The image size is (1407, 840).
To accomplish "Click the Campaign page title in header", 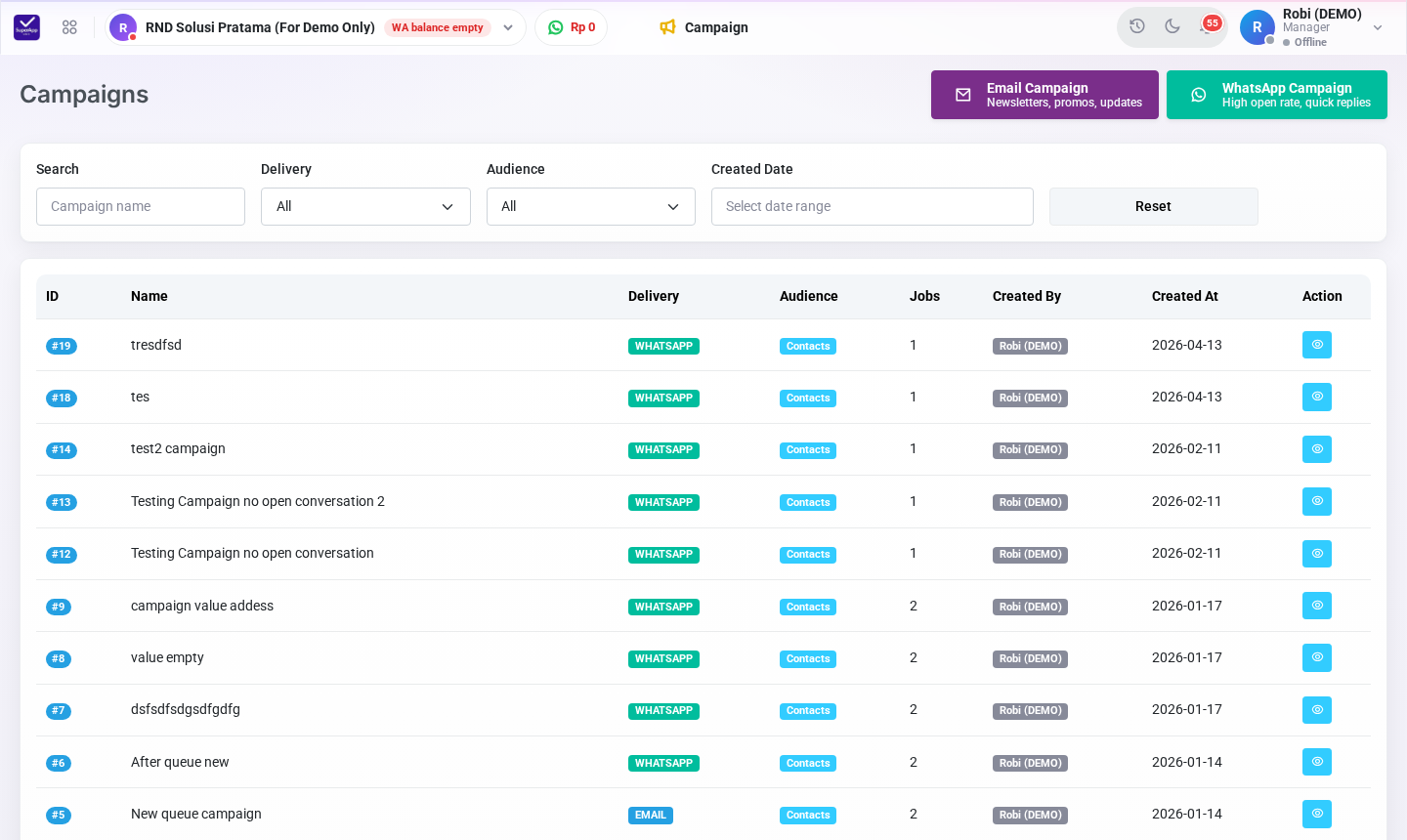I will click(716, 27).
